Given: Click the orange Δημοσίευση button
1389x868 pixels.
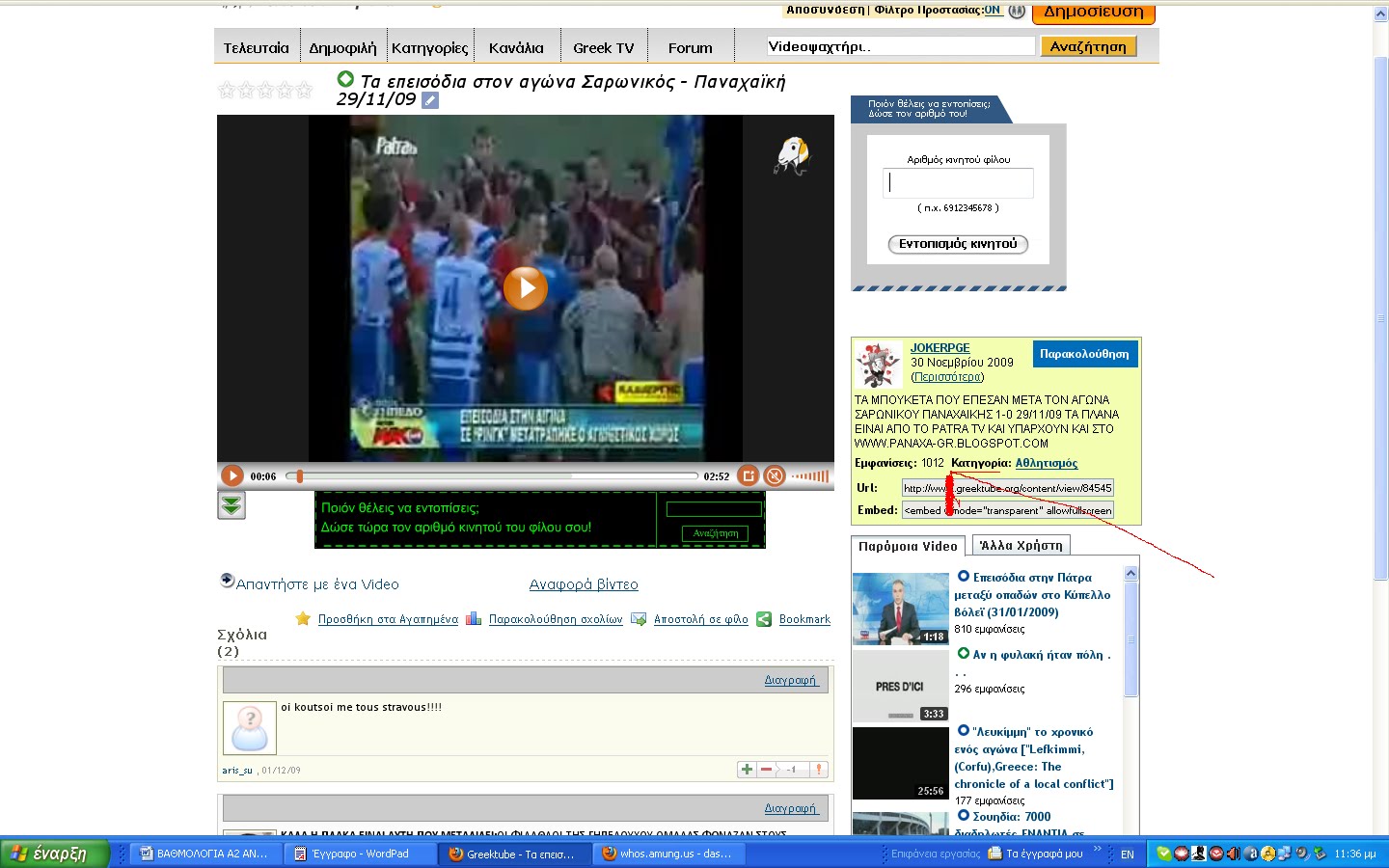Looking at the screenshot, I should (1094, 13).
